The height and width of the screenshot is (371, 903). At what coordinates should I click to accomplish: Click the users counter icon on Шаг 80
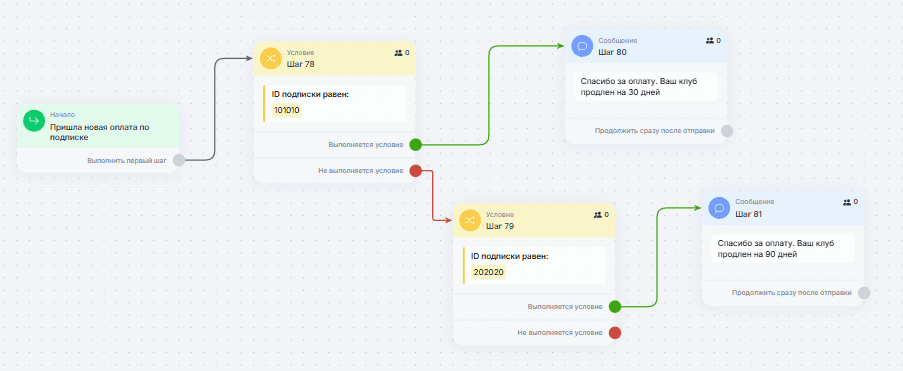tap(709, 41)
